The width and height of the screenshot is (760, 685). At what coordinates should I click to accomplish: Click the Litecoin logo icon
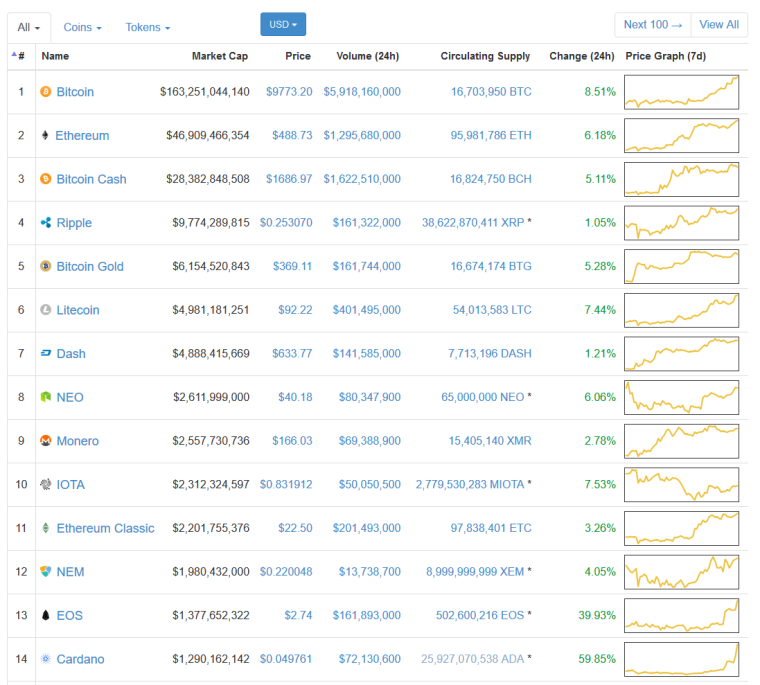(46, 310)
